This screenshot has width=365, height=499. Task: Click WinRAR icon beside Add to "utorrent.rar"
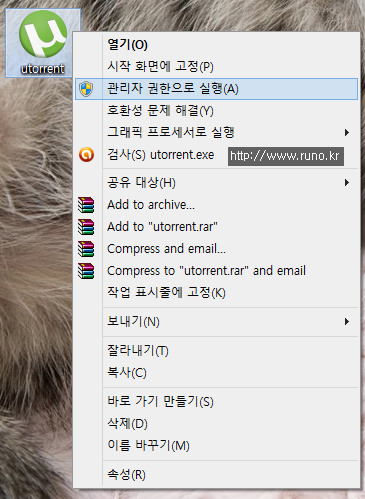pos(86,227)
